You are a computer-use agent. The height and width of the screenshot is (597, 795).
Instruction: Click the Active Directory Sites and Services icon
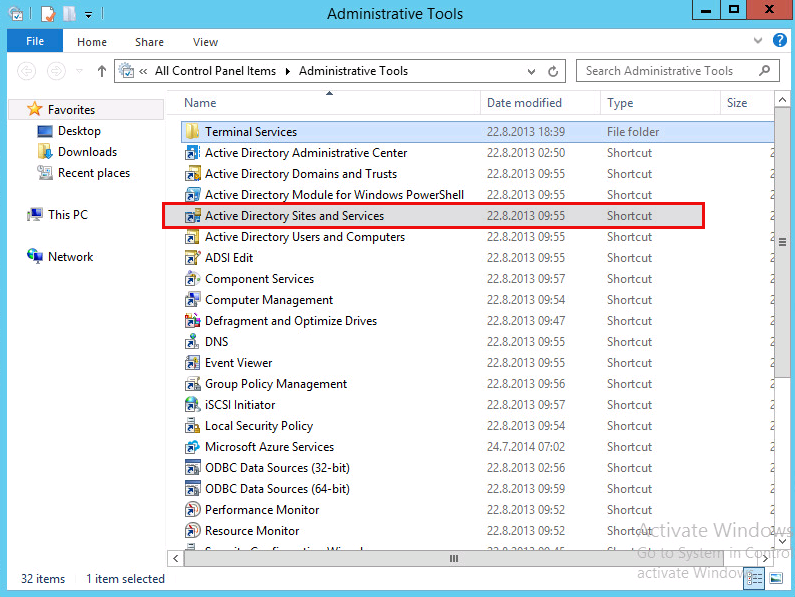point(192,216)
